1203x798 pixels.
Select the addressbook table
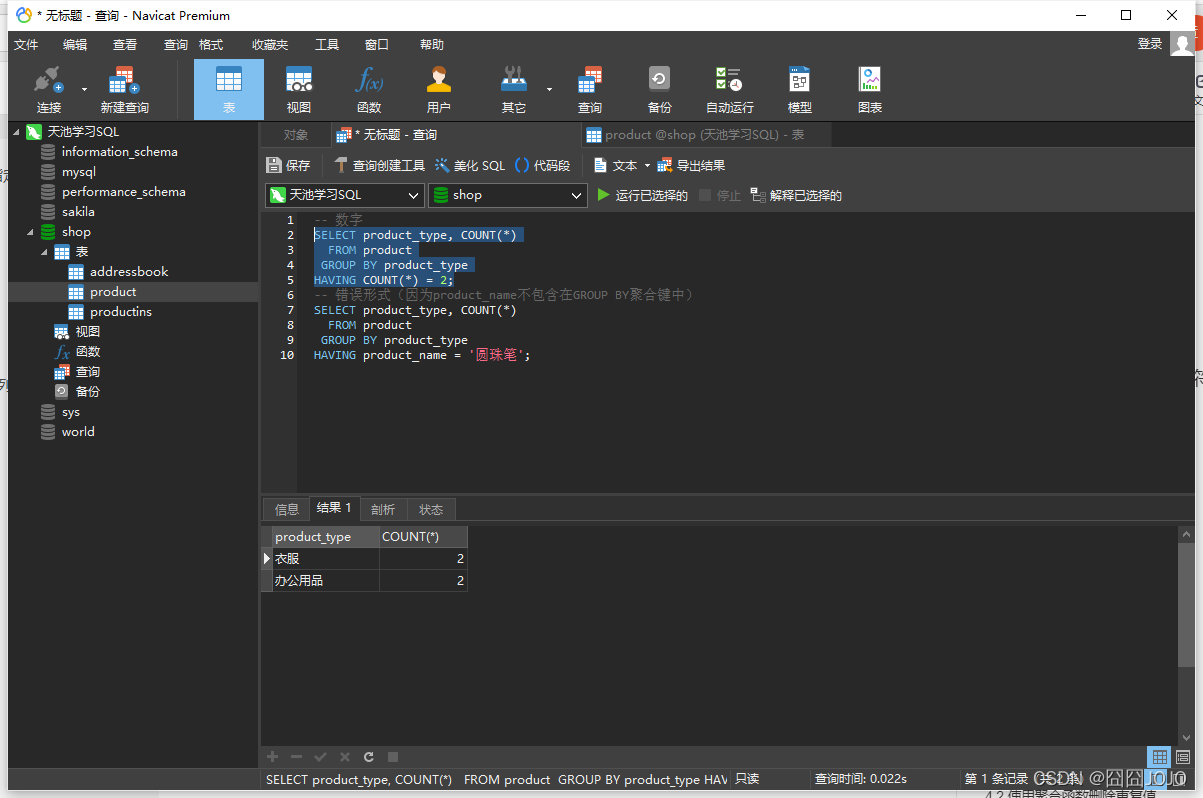point(129,272)
